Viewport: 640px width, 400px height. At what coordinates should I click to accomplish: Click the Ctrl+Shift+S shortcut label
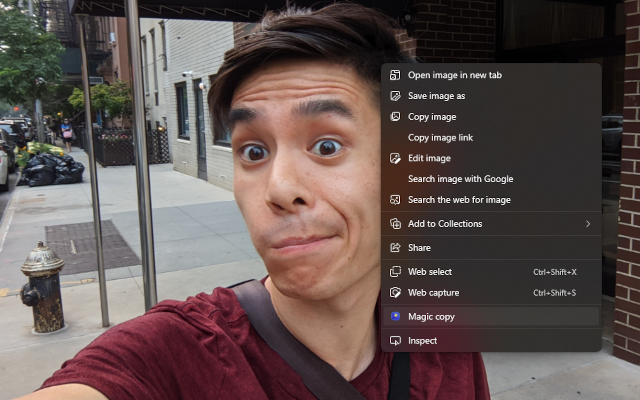(x=554, y=293)
